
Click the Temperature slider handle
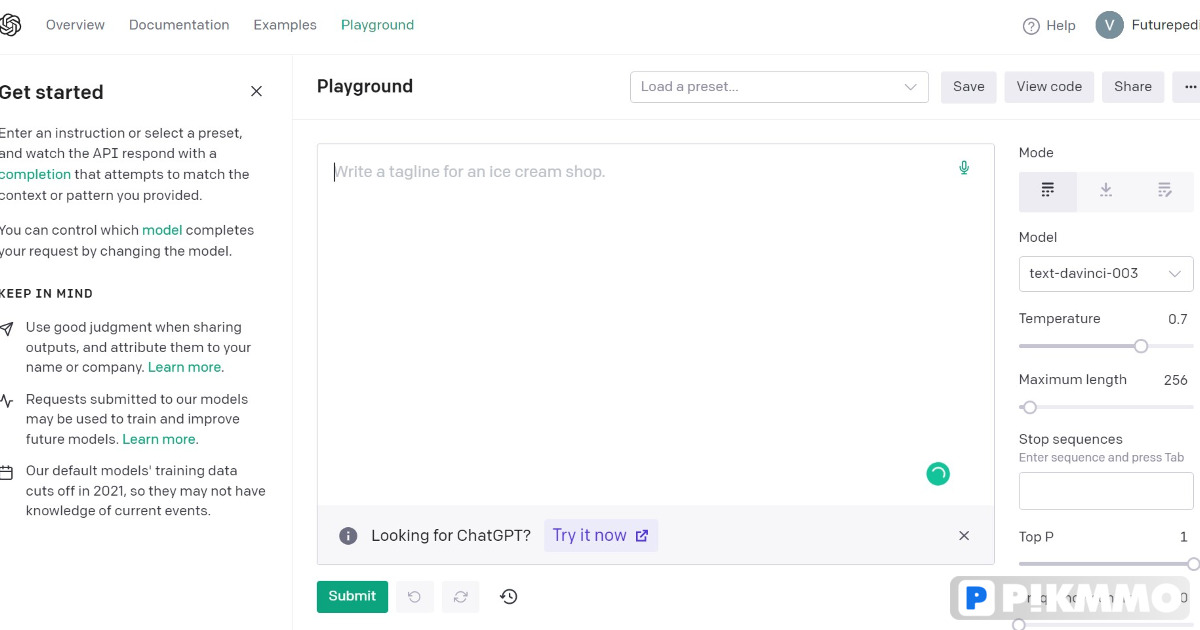[1141, 346]
